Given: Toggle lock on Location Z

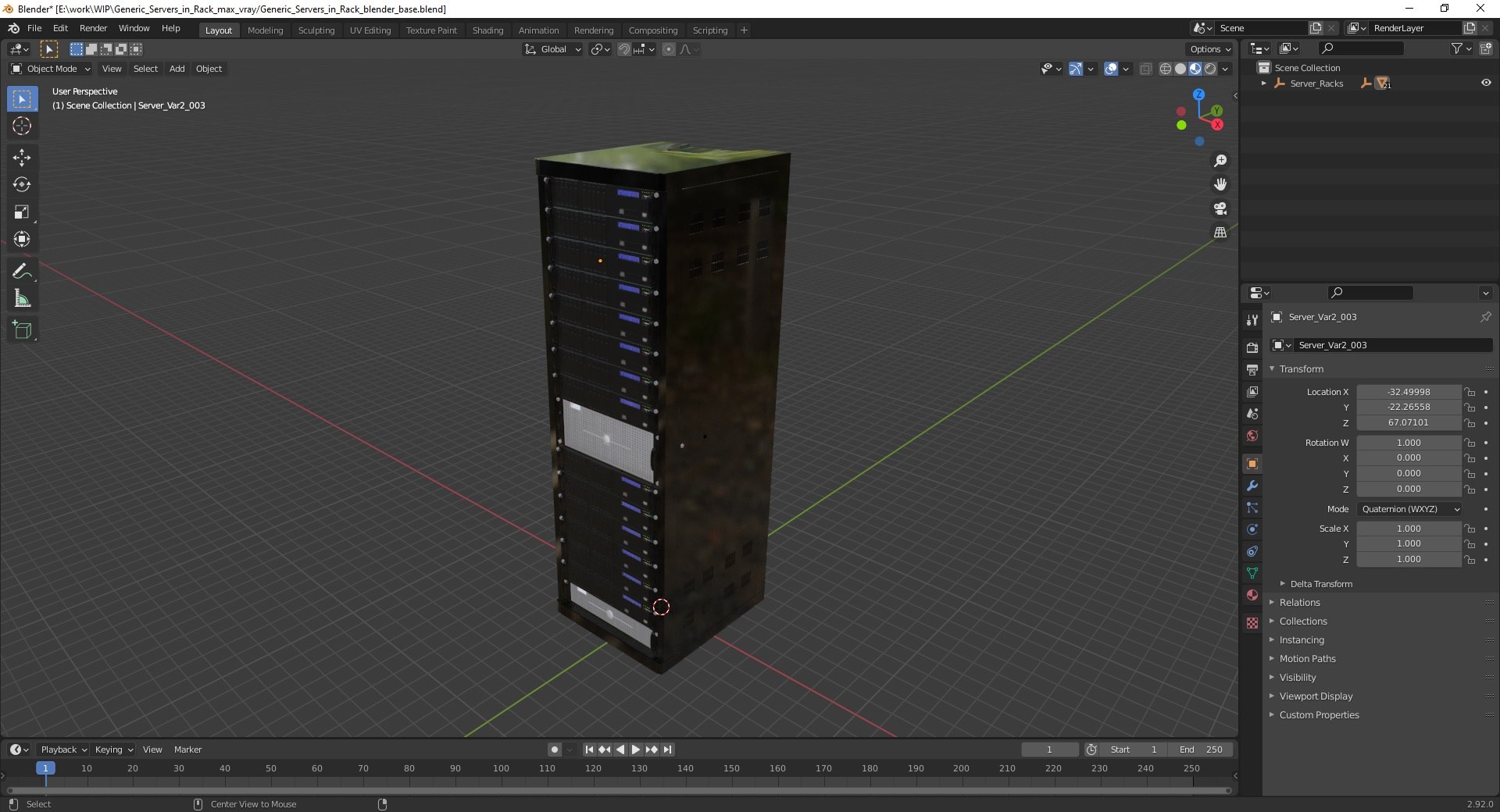Looking at the screenshot, I should (x=1470, y=423).
